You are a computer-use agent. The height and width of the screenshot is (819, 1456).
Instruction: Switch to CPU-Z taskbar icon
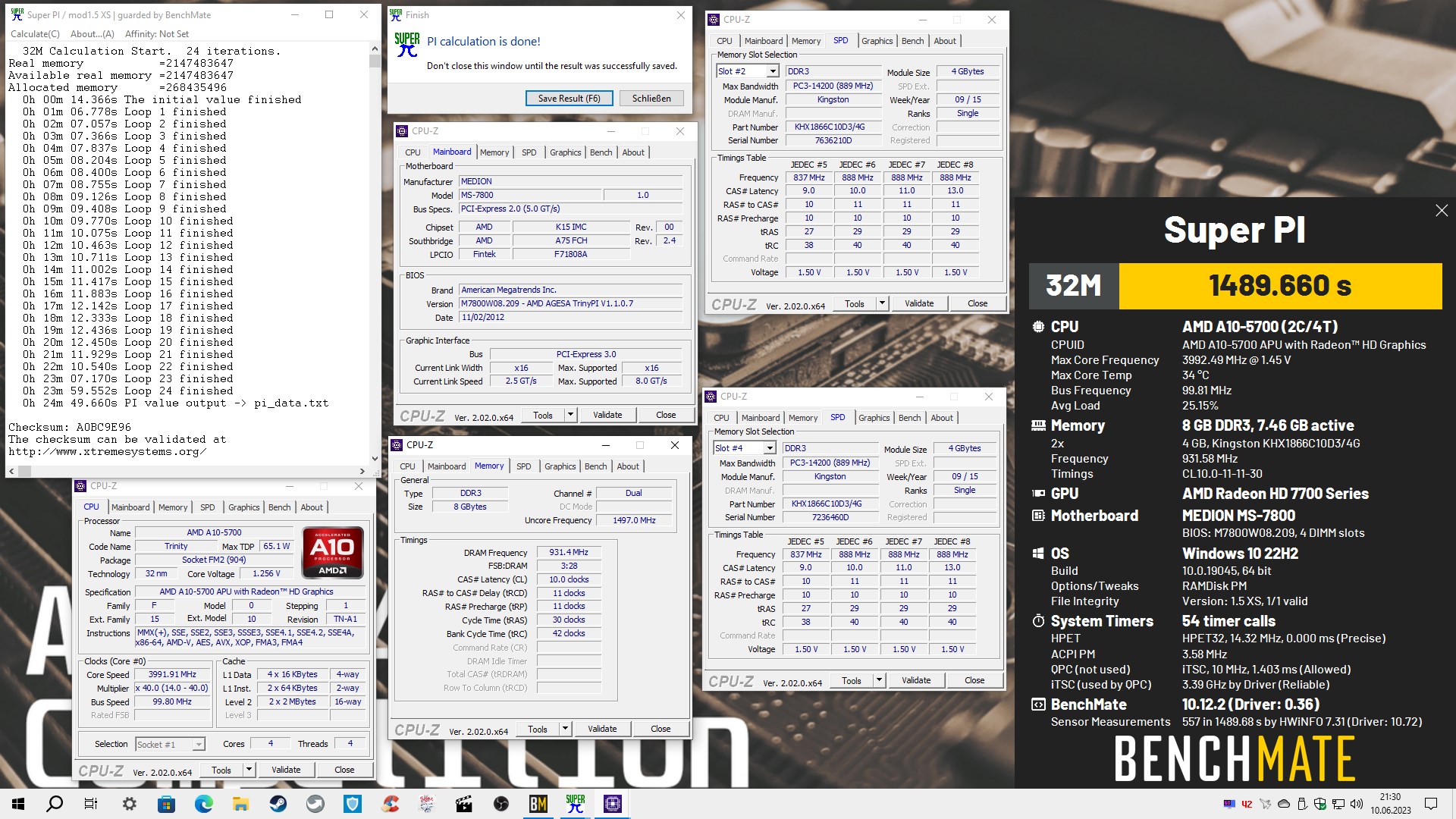613,804
